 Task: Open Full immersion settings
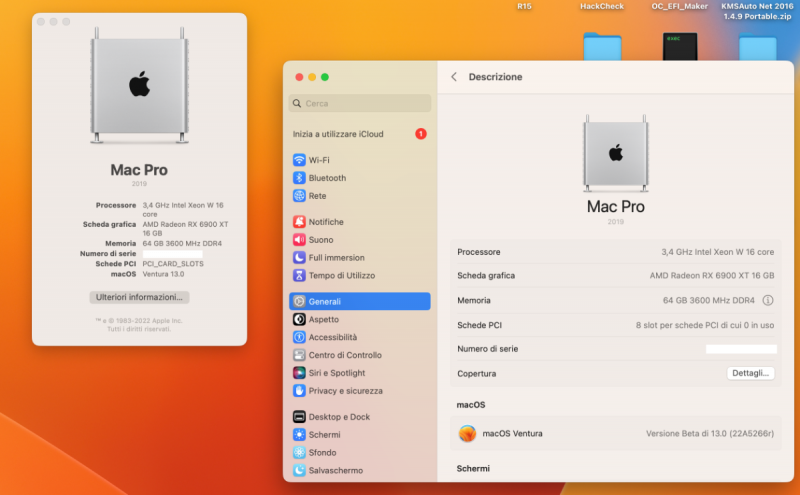(334, 258)
